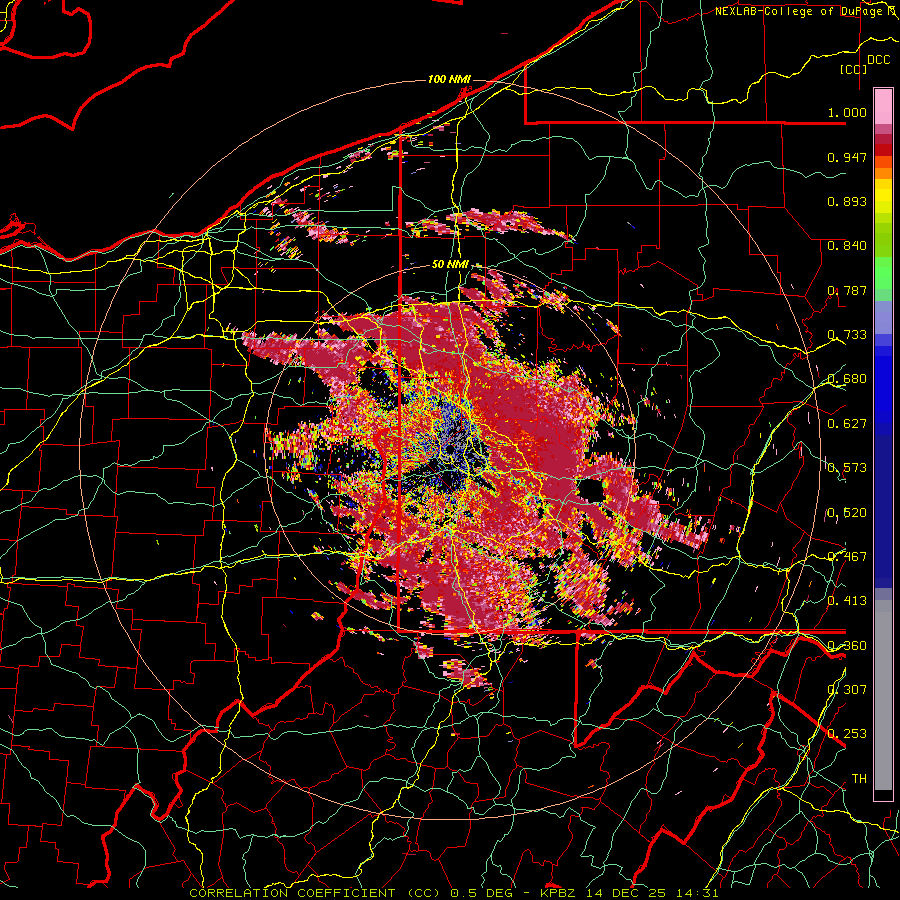Click the NEXLAB-College of DuPage credit text
Viewport: 900px width, 900px height.
[x=806, y=11]
